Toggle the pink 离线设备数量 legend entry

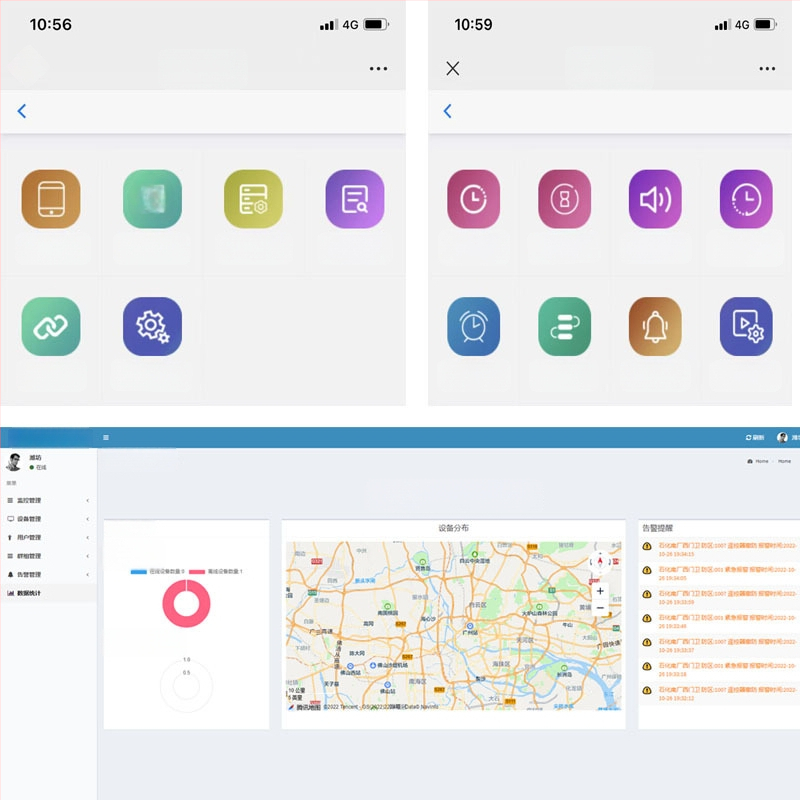pyautogui.click(x=216, y=571)
